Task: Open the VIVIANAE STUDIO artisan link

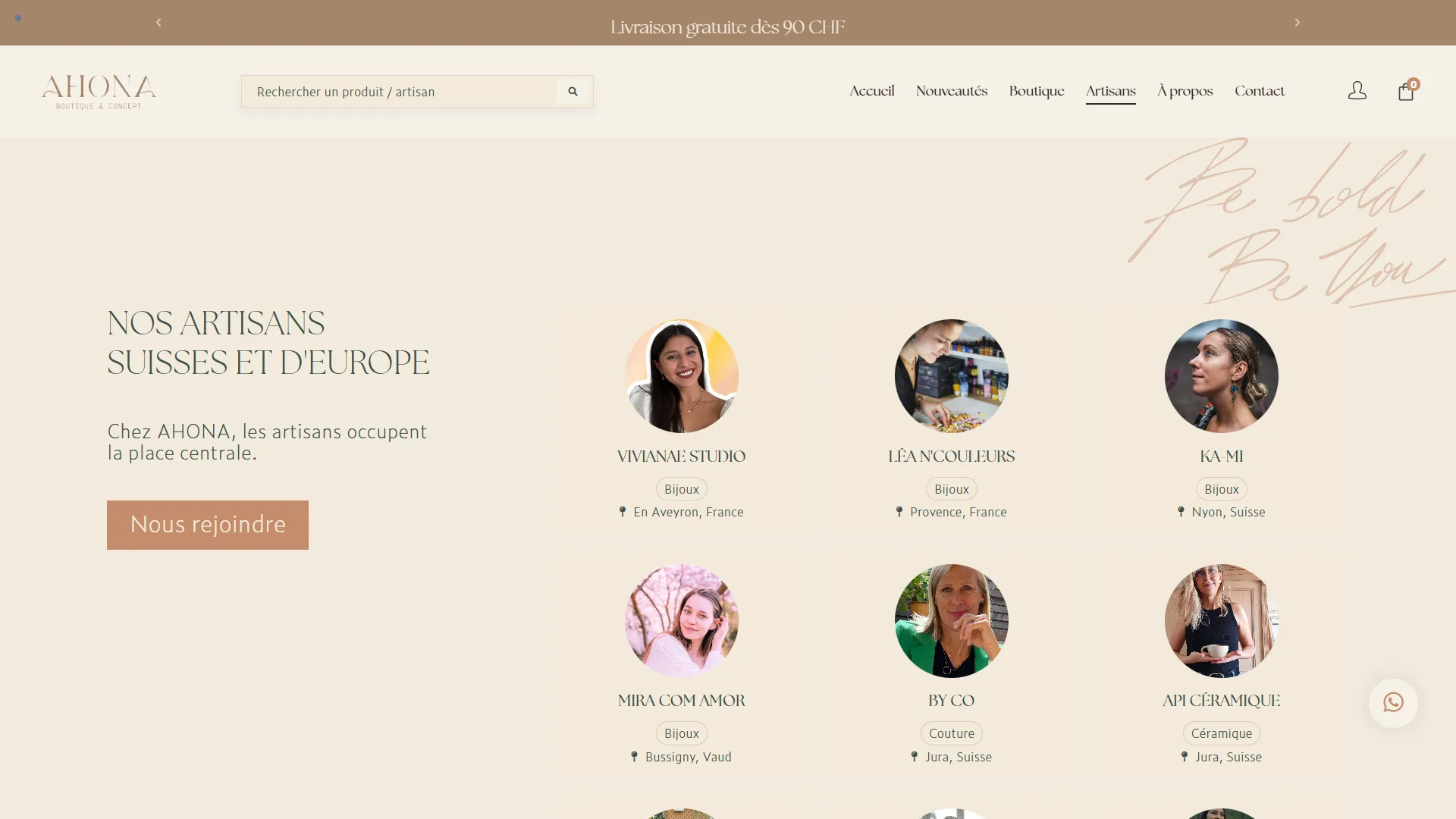Action: tap(682, 457)
